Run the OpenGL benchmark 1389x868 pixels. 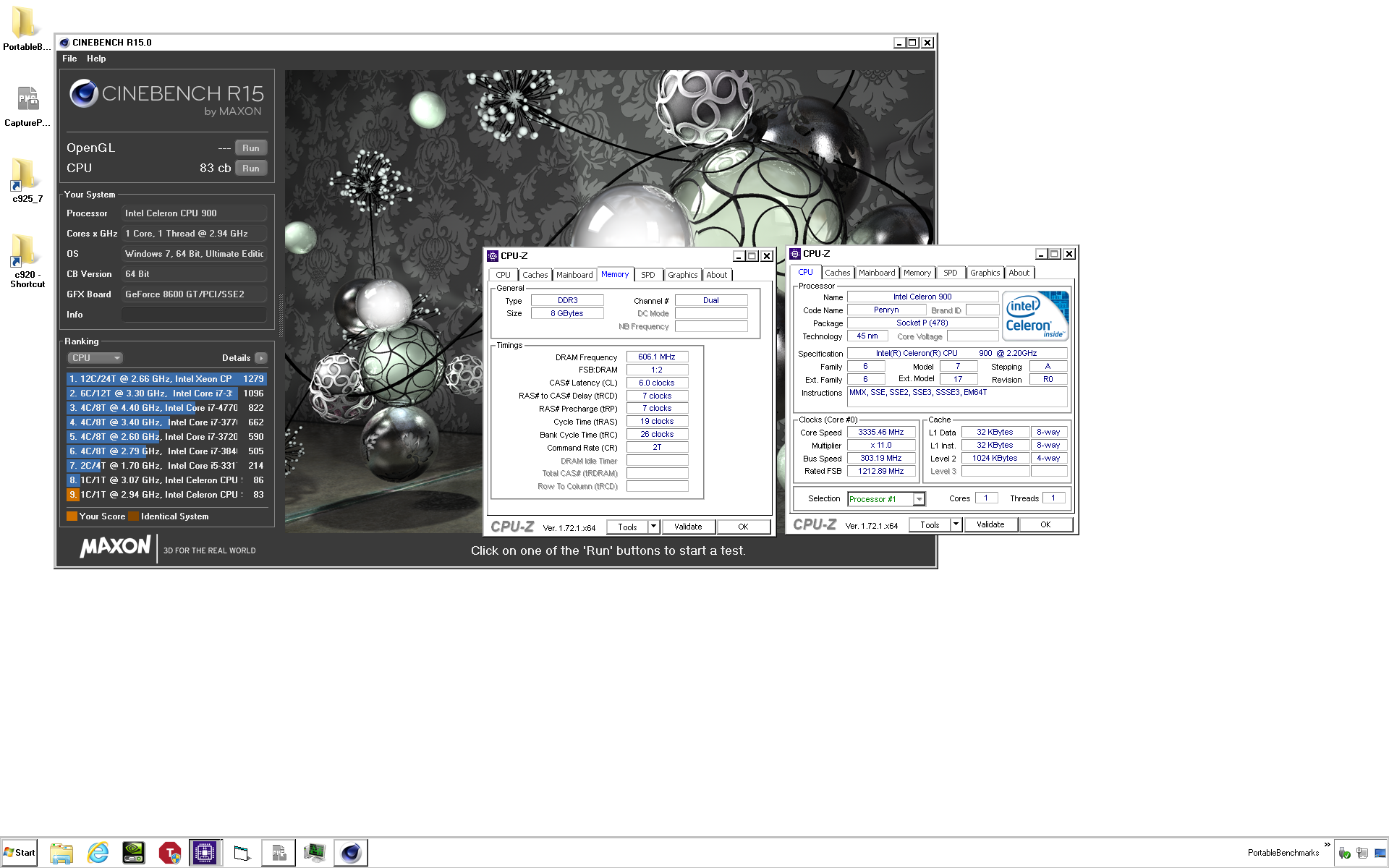[251, 148]
